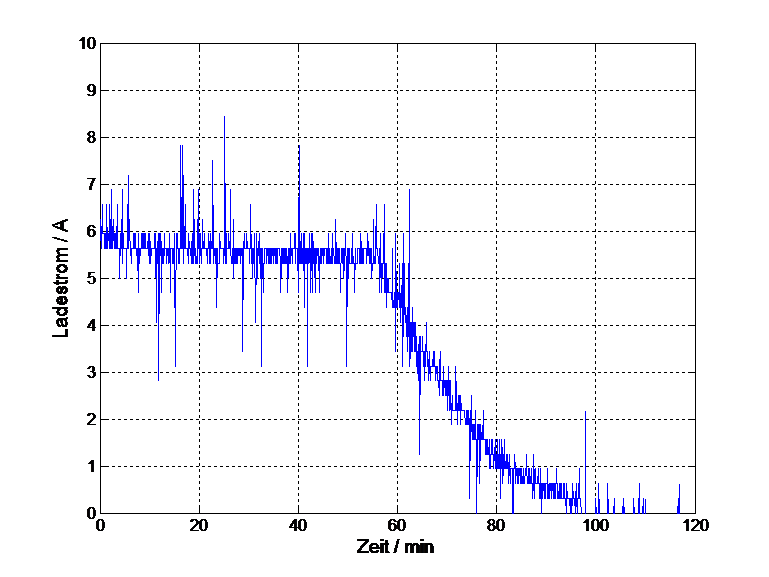Click the x-axis tick label 100

point(595,525)
